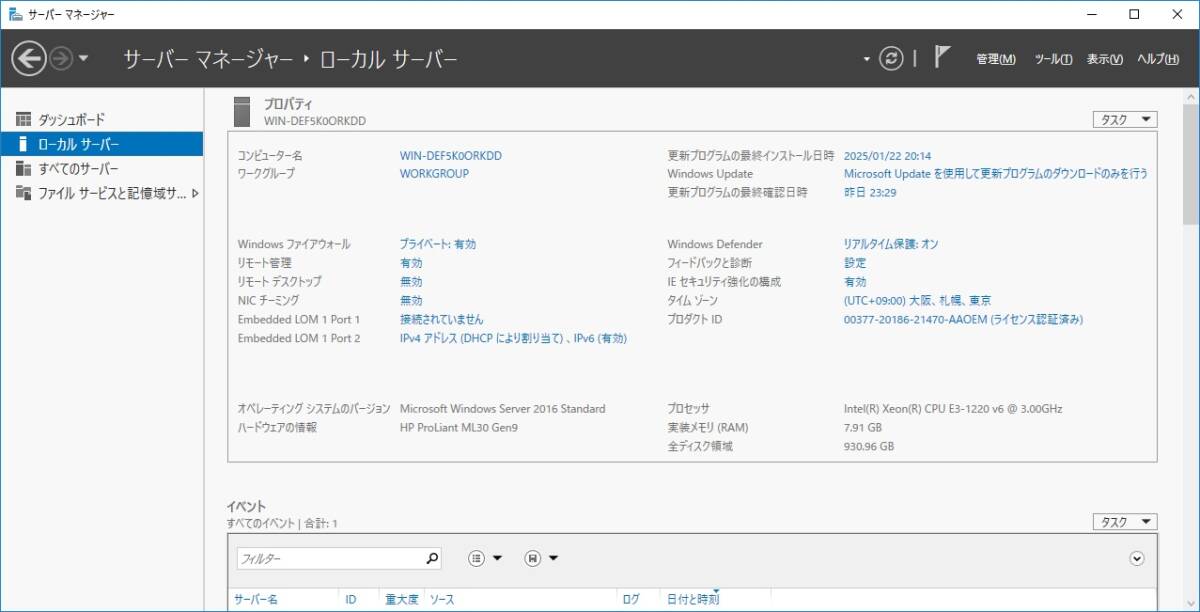
Task: Click NIC チーミング 無効 link
Action: (x=411, y=300)
